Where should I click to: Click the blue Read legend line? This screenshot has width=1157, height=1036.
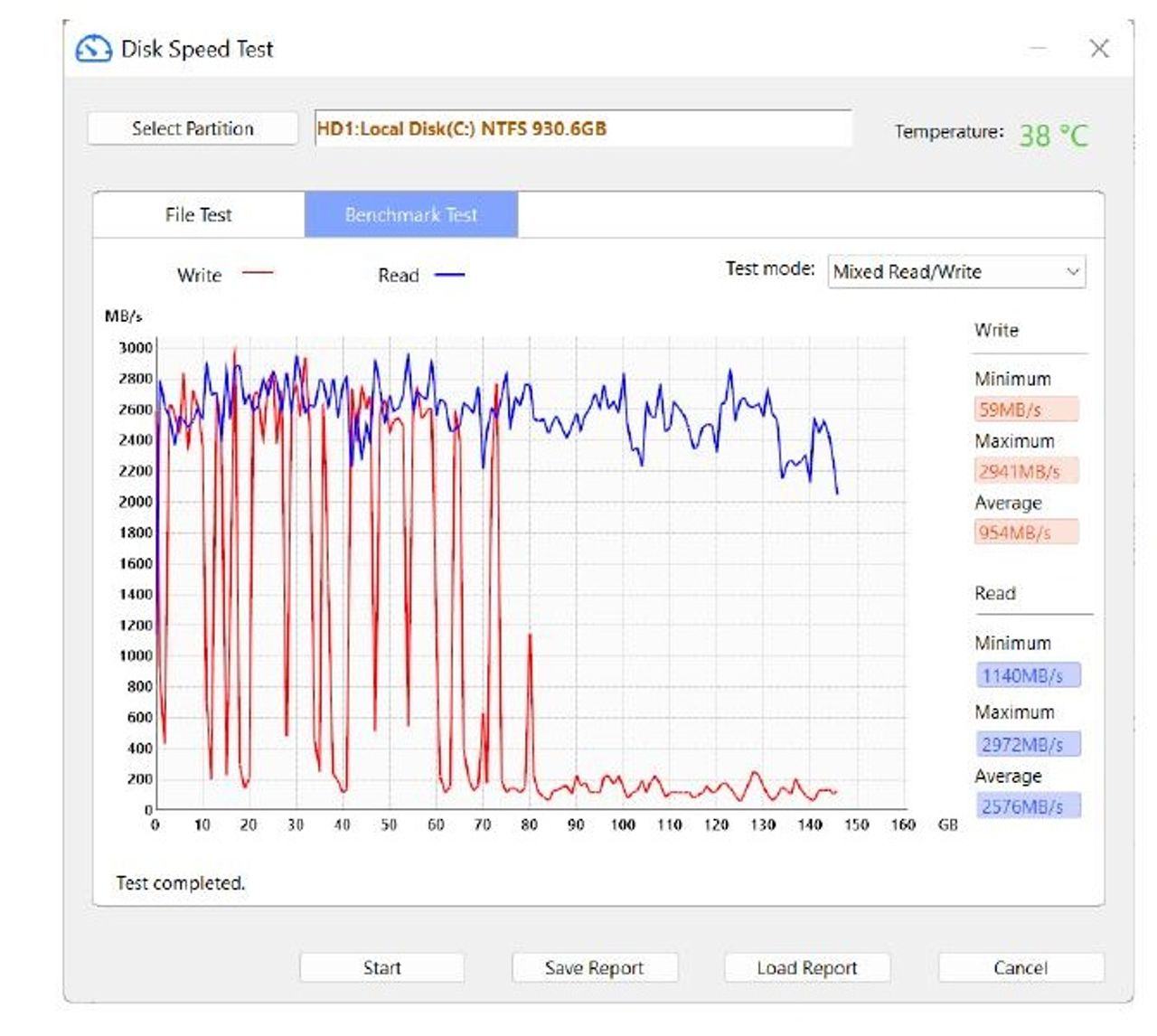[450, 274]
